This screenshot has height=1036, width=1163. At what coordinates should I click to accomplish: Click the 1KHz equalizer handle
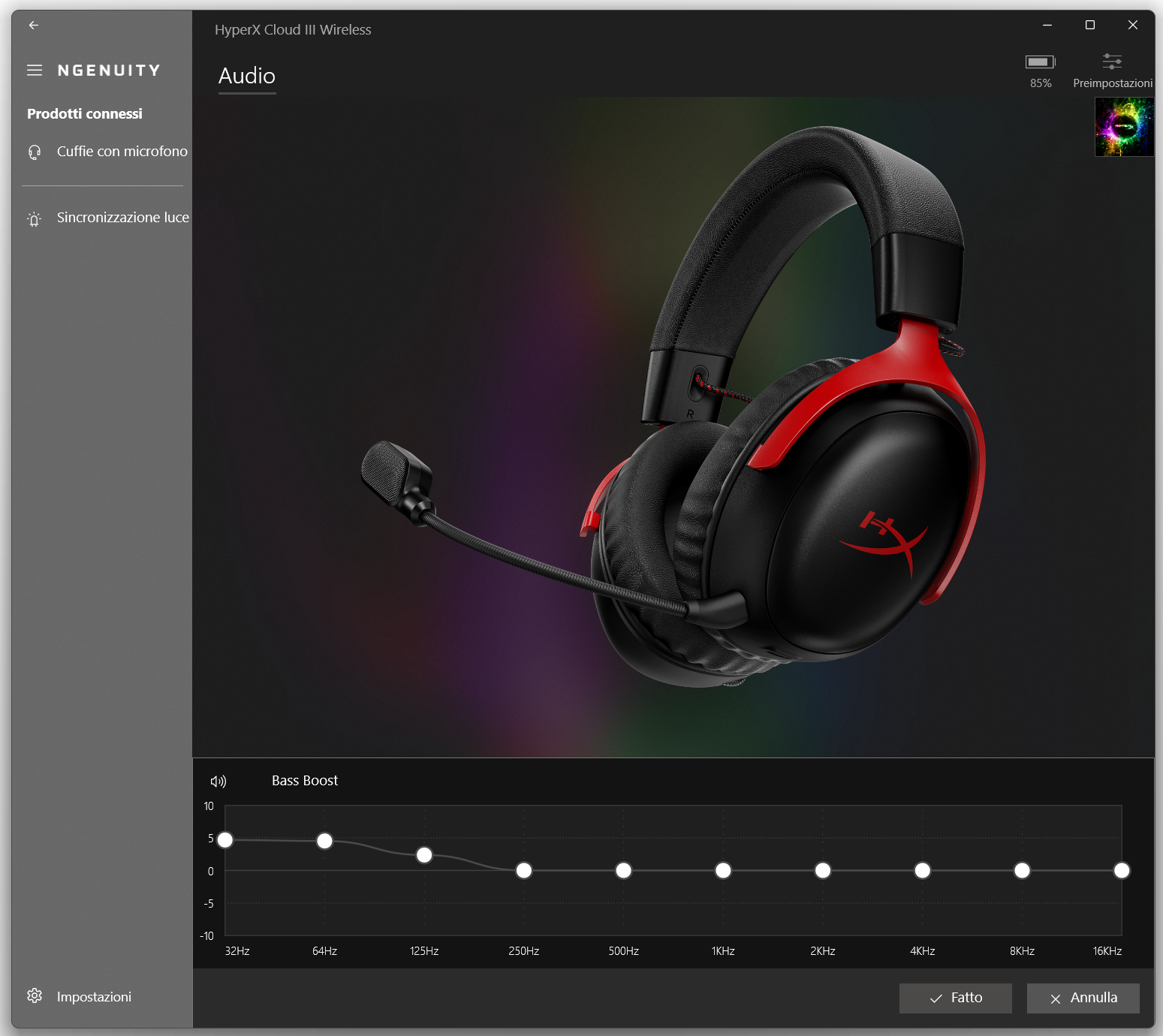pos(723,870)
